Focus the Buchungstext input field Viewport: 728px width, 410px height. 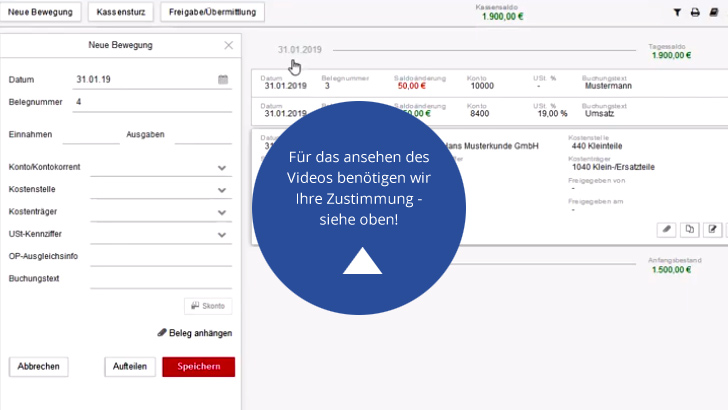(160, 279)
